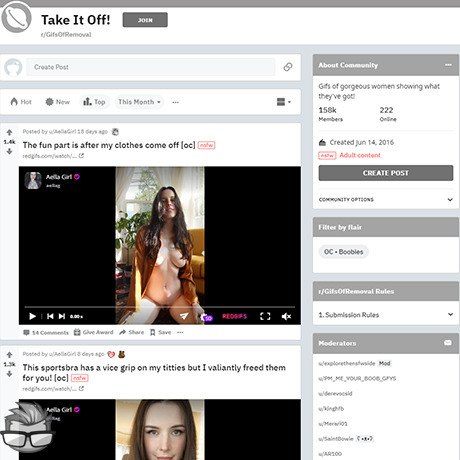
Task: Click the link post icon beside Create Post
Action: [x=288, y=67]
